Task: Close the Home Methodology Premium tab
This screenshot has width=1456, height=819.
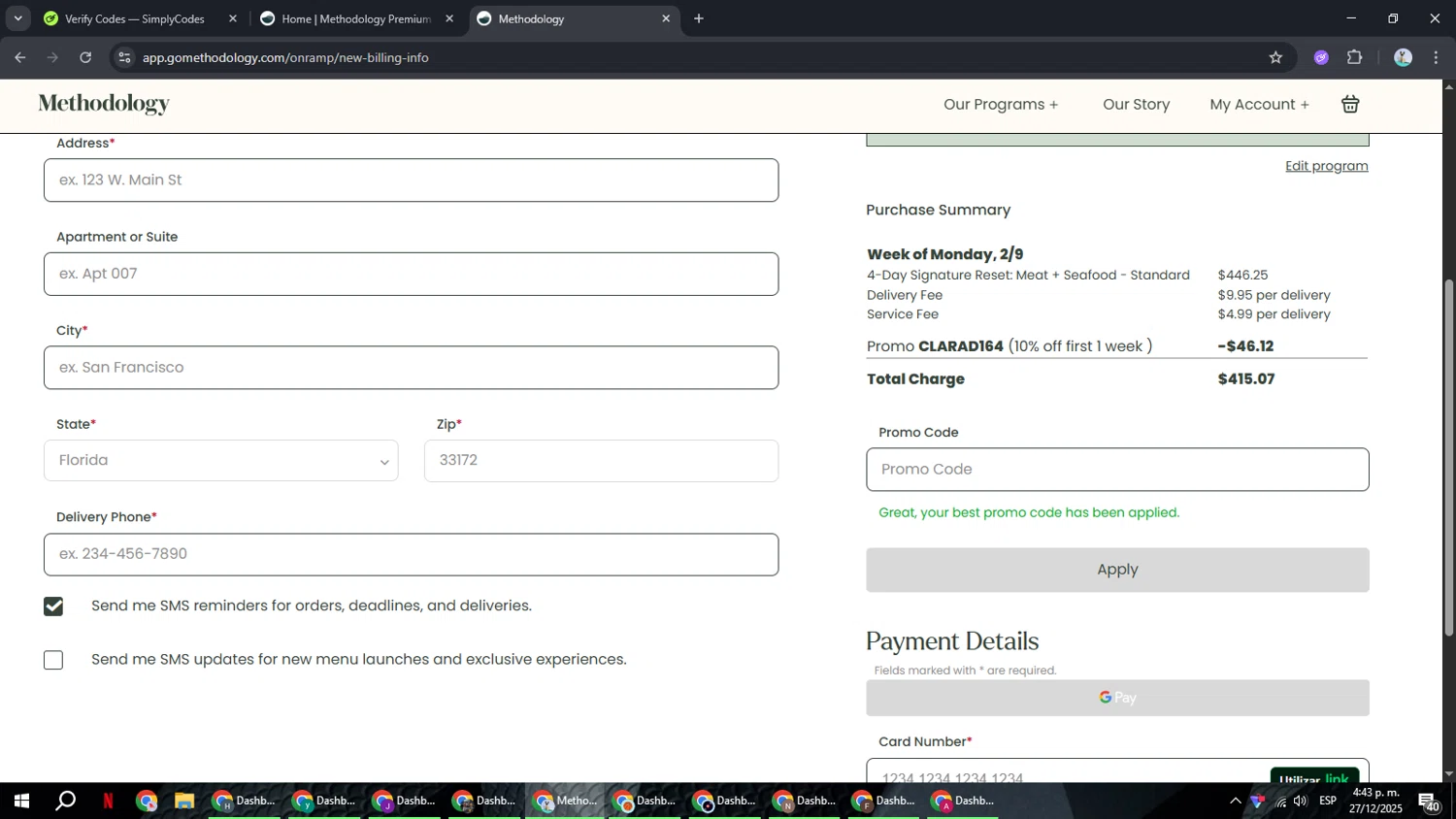Action: point(449,18)
